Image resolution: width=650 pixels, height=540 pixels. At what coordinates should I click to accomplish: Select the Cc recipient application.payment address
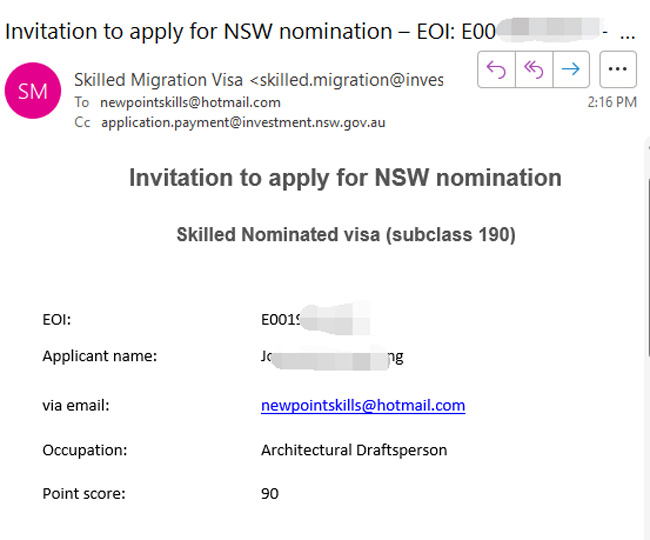[x=243, y=123]
